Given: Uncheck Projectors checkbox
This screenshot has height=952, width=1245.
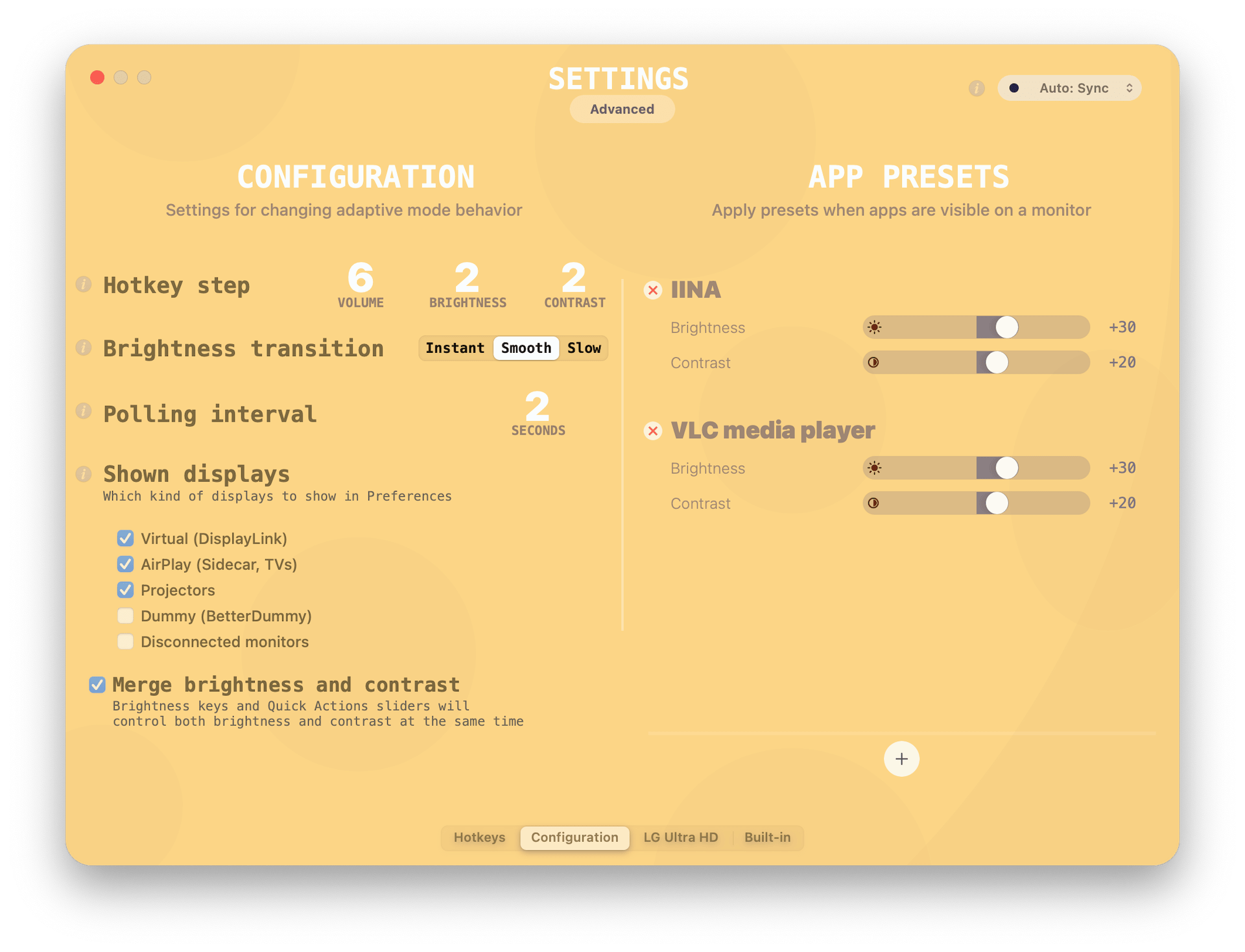Looking at the screenshot, I should click(125, 590).
